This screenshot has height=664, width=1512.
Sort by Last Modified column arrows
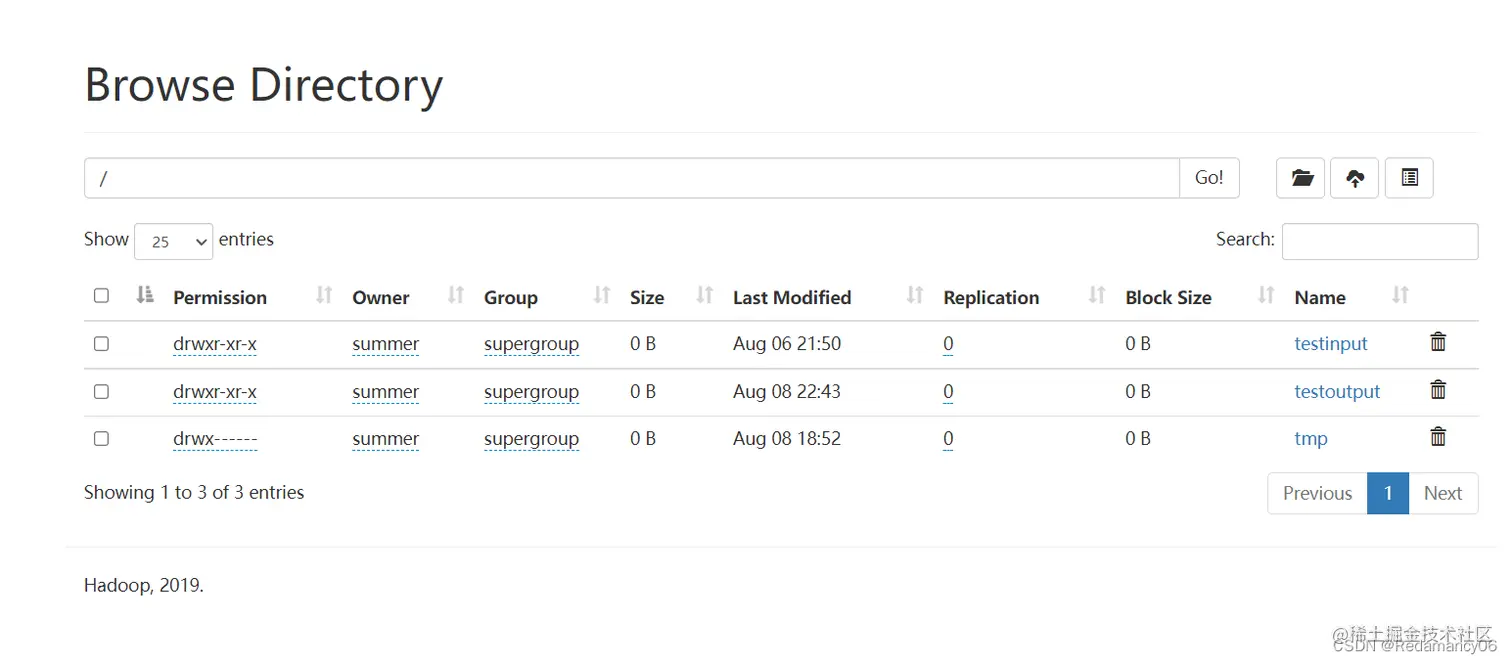(x=914, y=295)
